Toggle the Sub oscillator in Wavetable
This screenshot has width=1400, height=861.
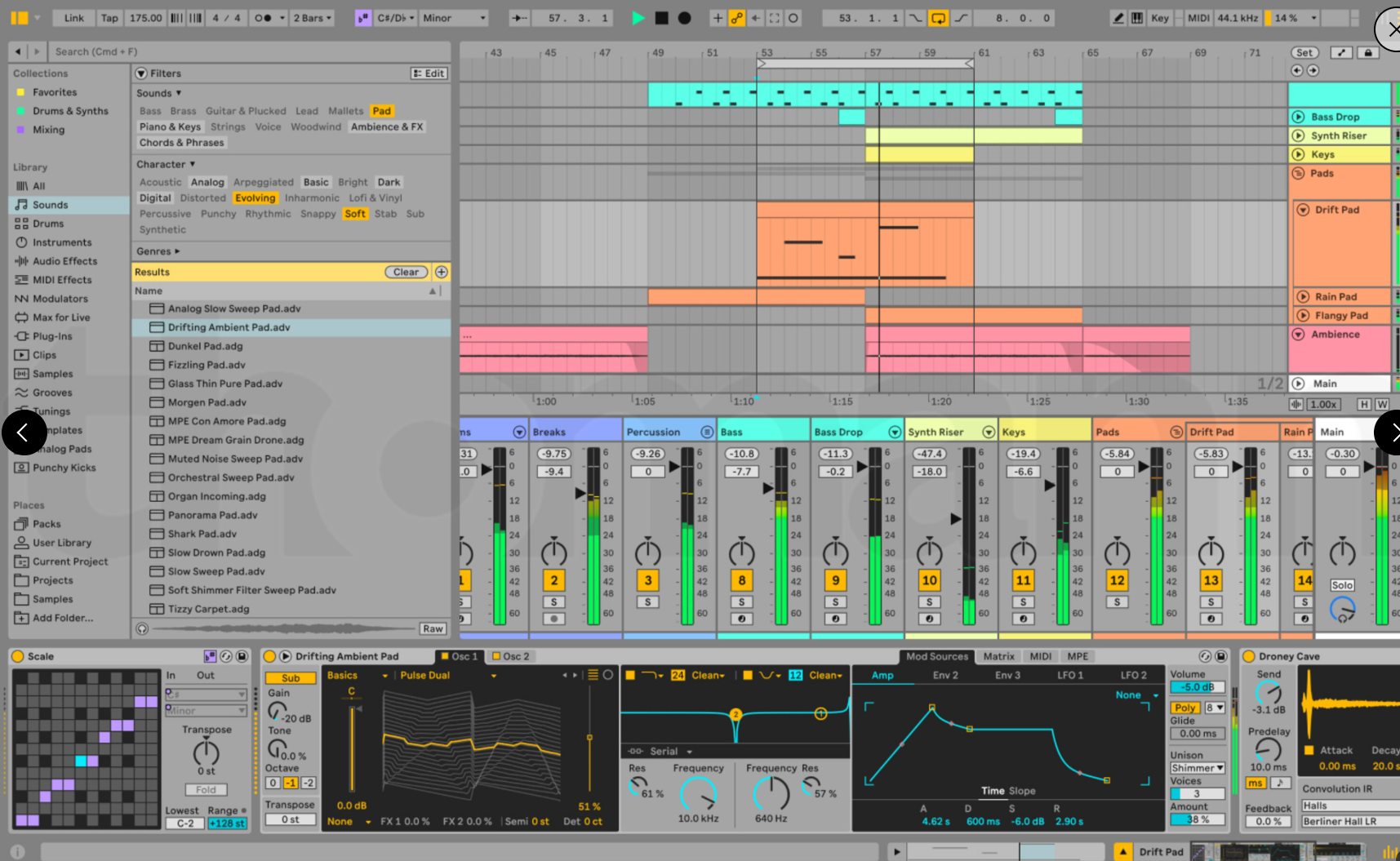[291, 678]
